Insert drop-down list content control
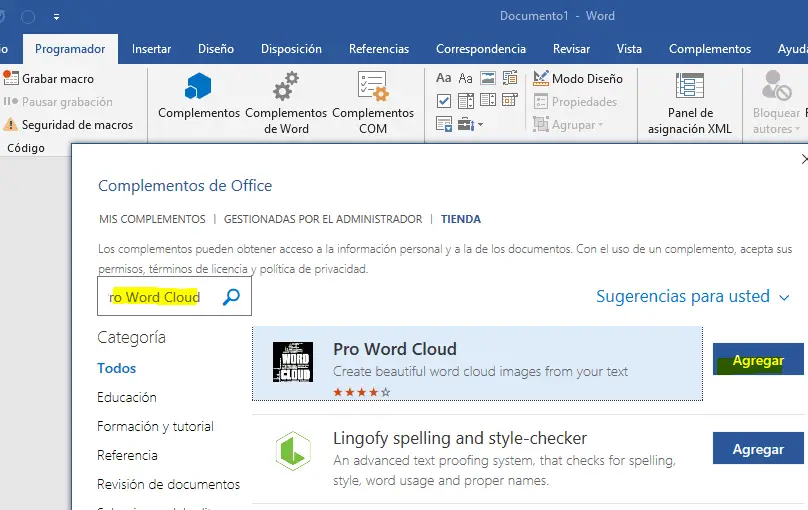The image size is (808, 510). 487,100
